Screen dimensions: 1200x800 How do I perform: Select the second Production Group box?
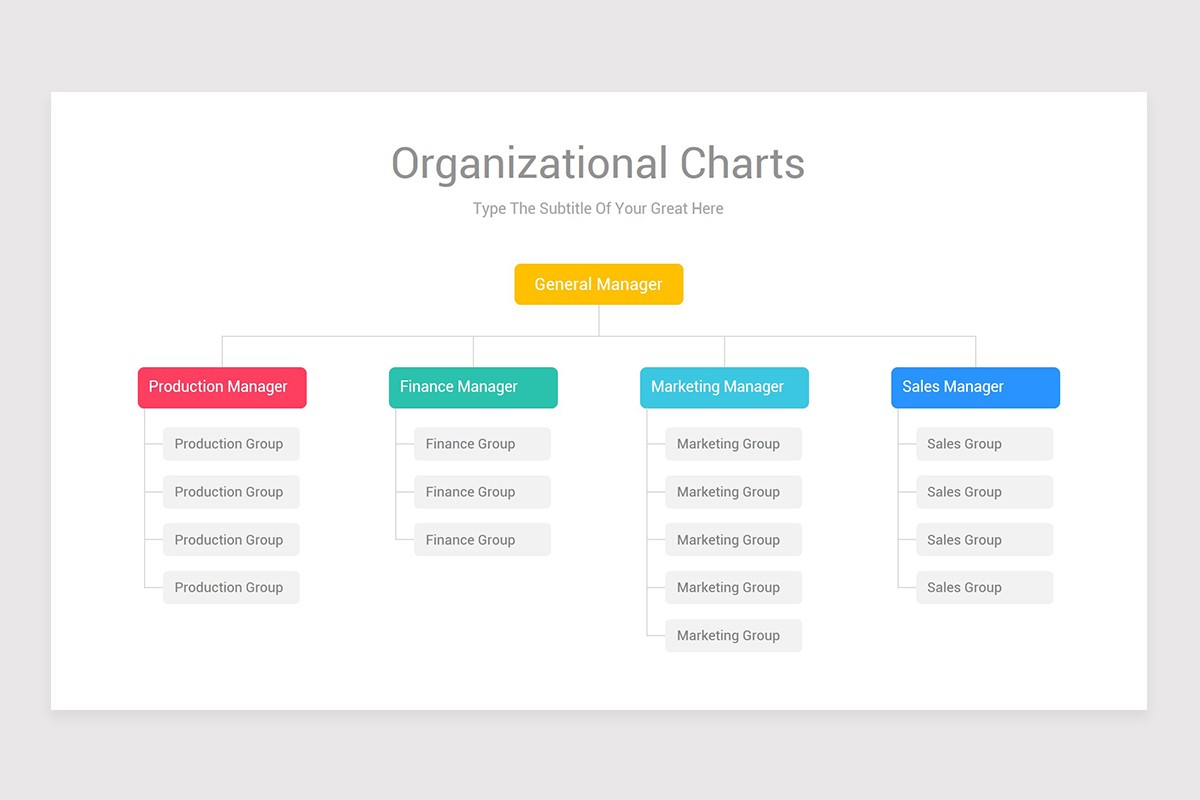[231, 492]
